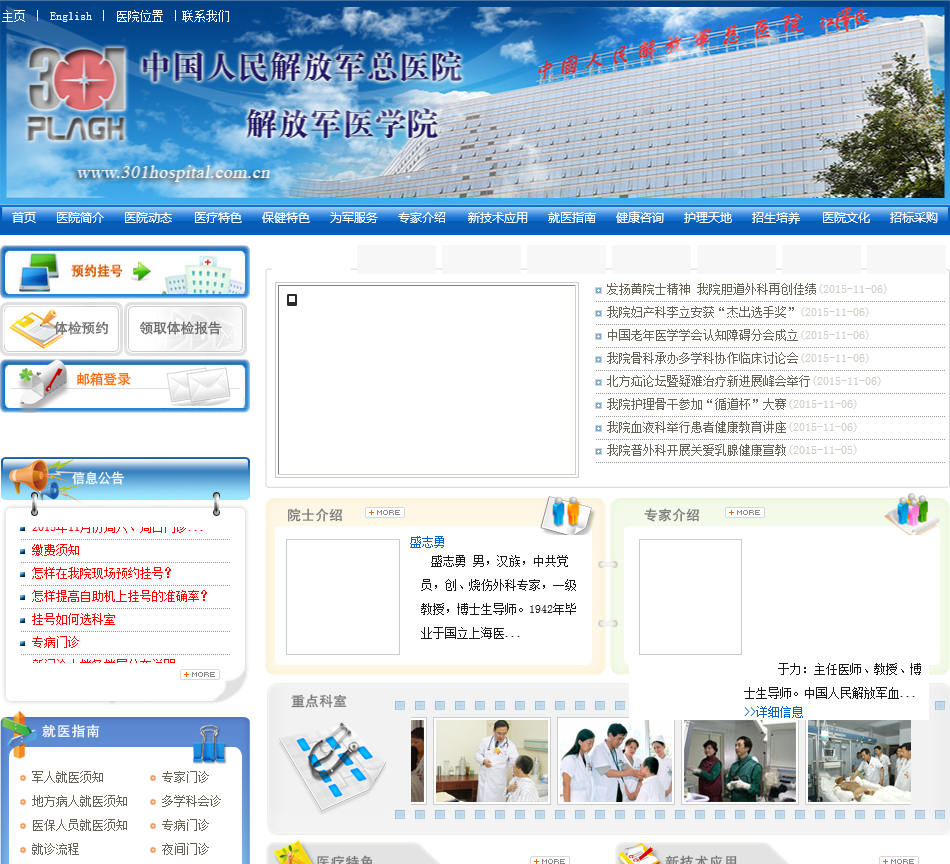Screen dimensions: 950x864
Task: Select 医院动态 in navigation bar
Action: [x=148, y=218]
